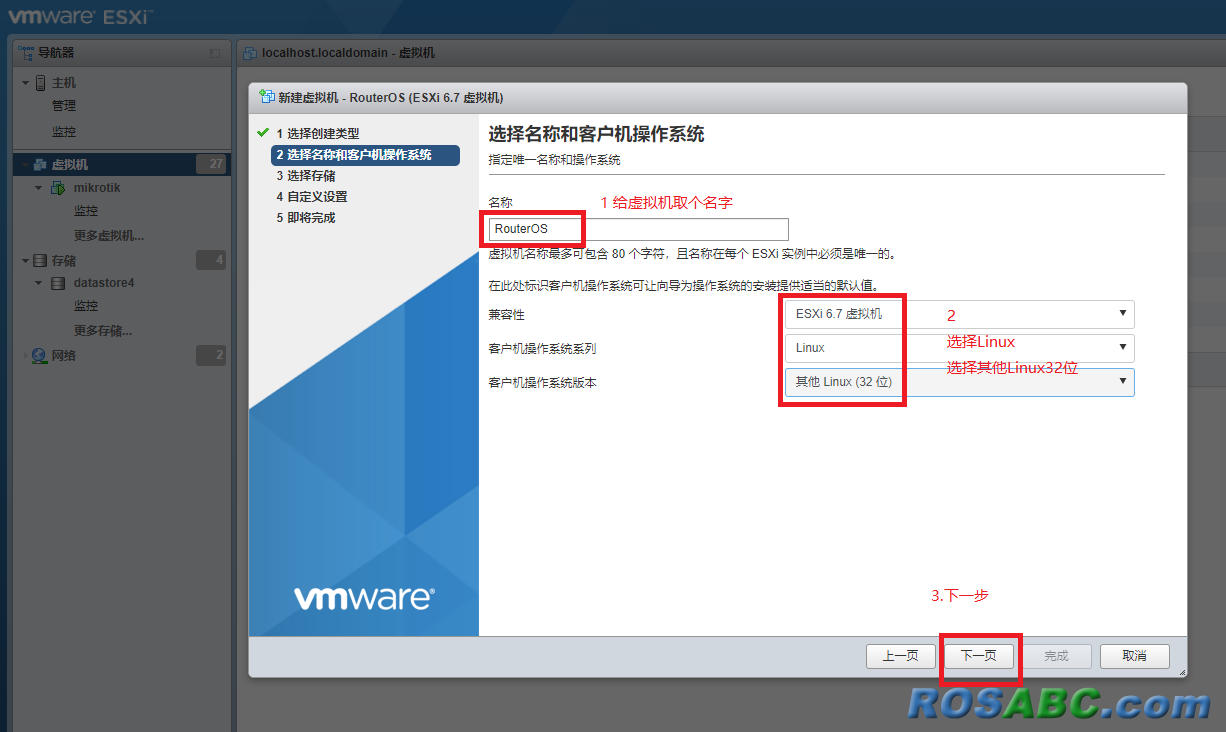Click the storage icon beside 存储
Image resolution: width=1226 pixels, height=732 pixels.
[x=41, y=260]
